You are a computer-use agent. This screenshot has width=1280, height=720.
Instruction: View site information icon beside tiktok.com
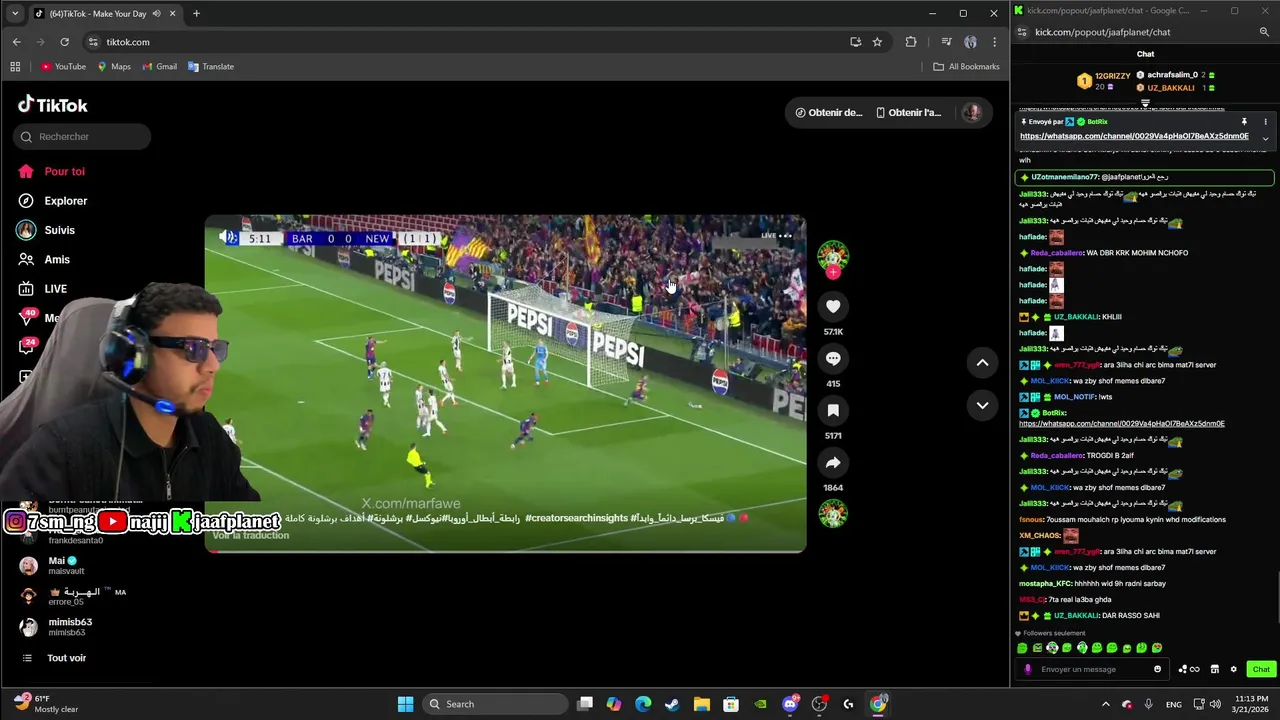(x=93, y=42)
